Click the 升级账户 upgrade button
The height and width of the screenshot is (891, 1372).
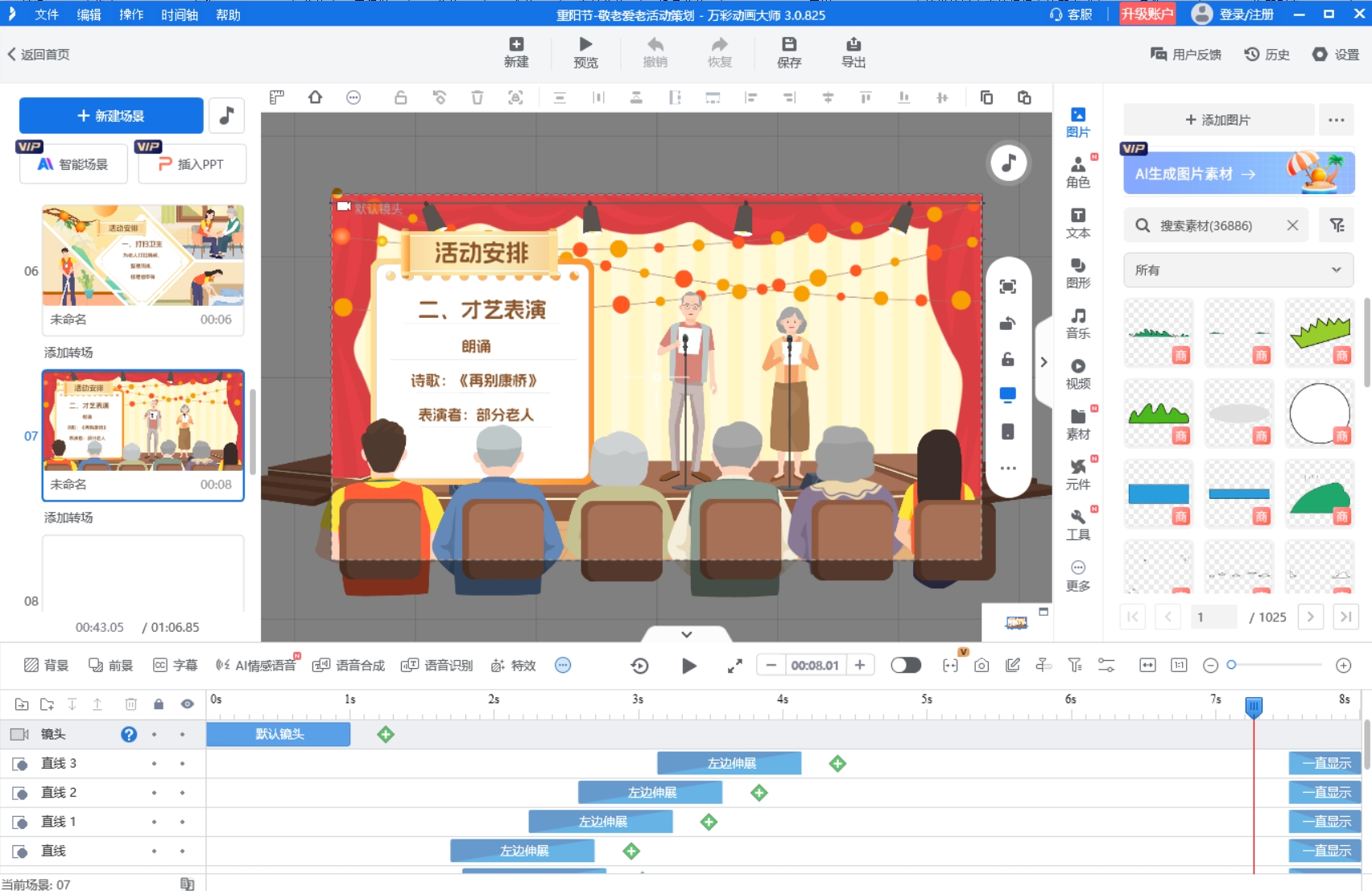[1147, 14]
